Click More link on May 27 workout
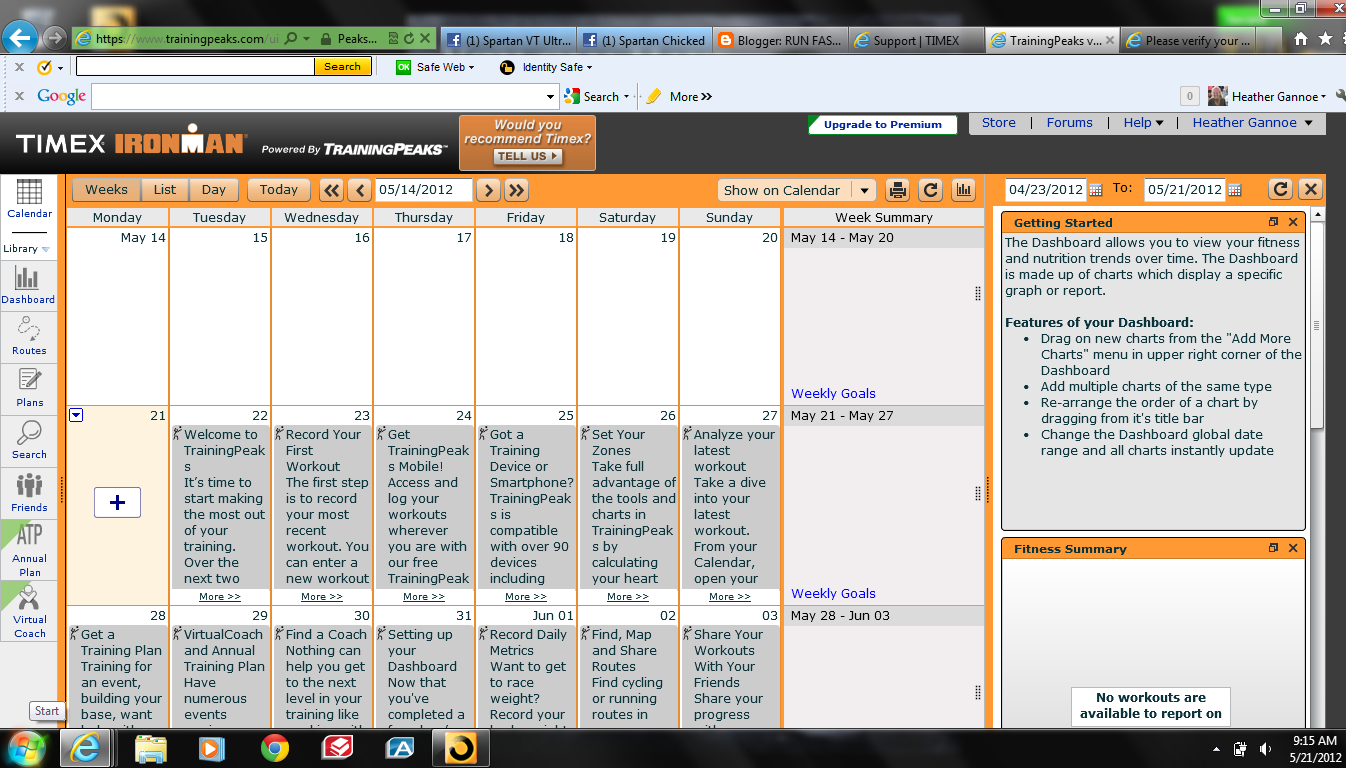The width and height of the screenshot is (1346, 770). pos(730,597)
